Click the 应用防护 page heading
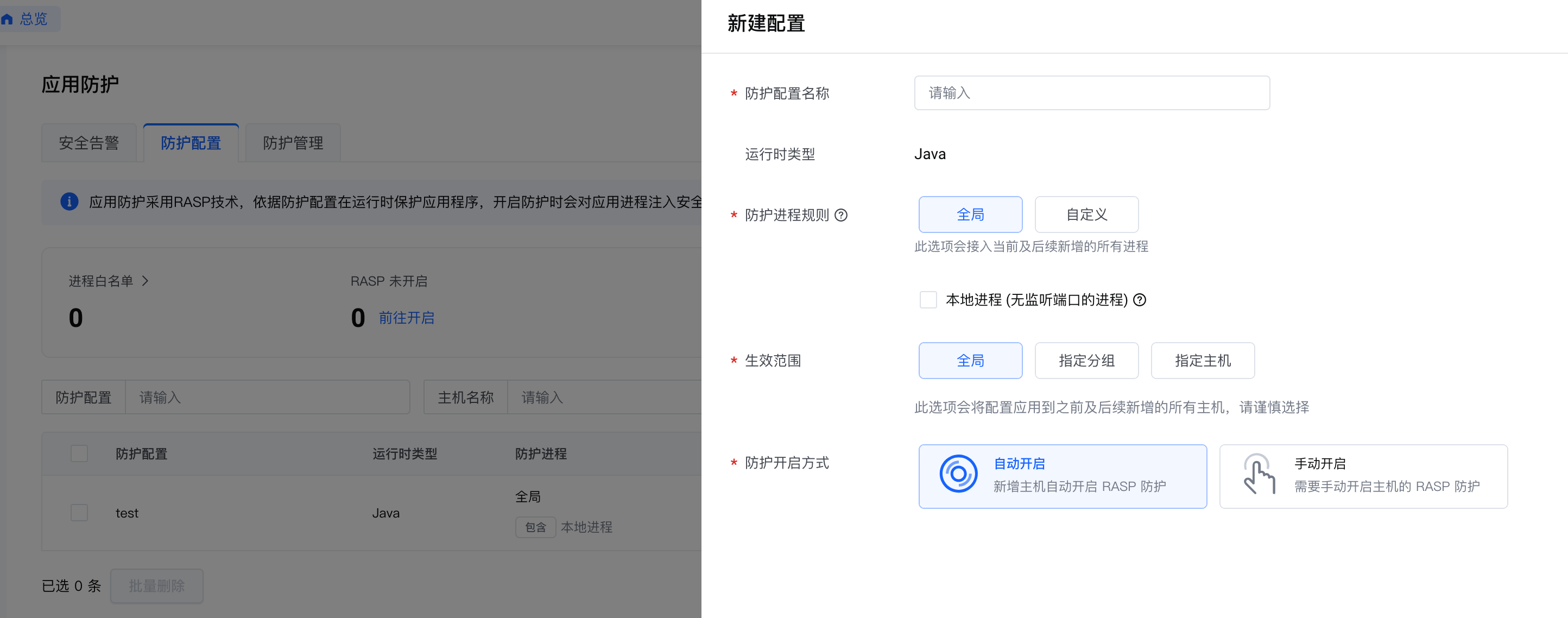This screenshot has height=618, width=1568. click(80, 84)
